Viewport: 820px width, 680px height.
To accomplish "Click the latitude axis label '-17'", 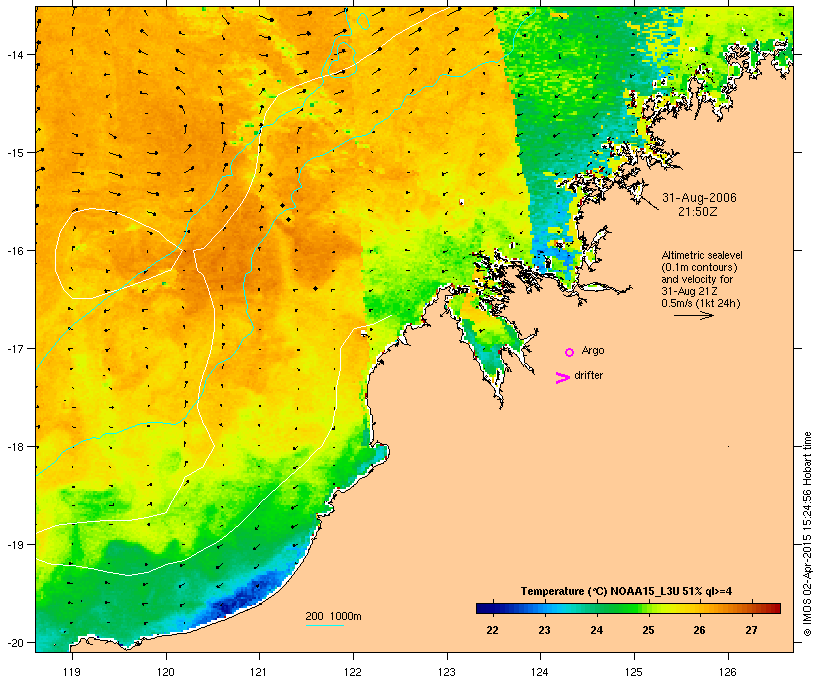I will (15, 348).
